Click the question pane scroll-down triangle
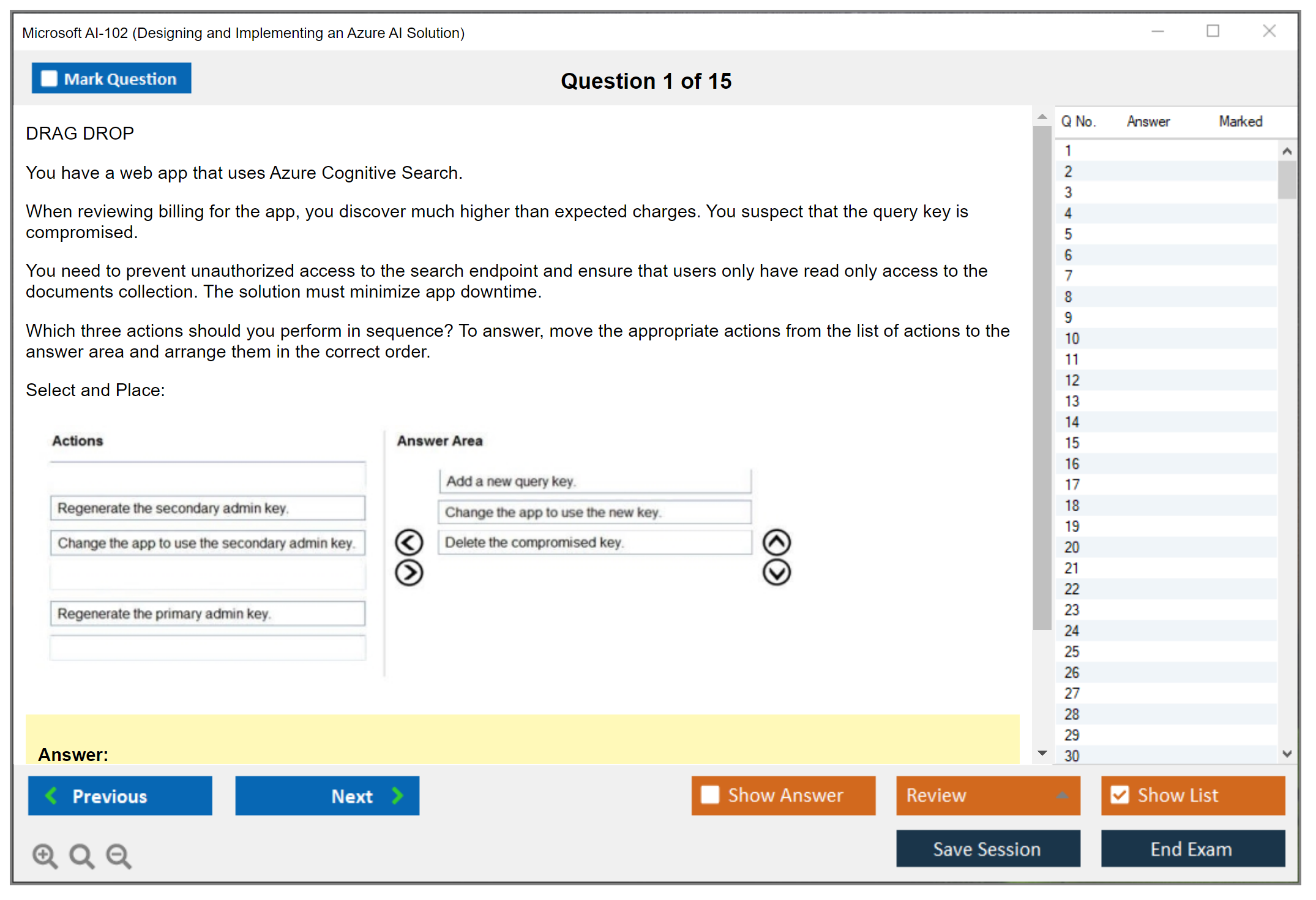 point(1042,753)
